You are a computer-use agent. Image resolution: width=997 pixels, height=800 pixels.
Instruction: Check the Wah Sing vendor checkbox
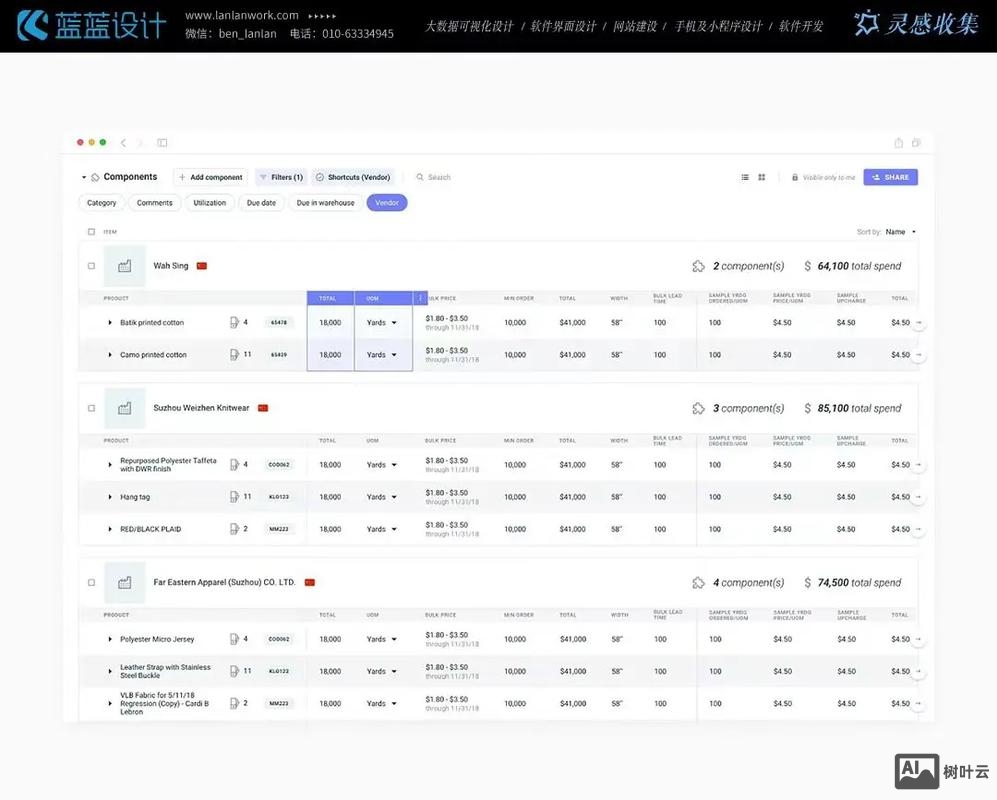(91, 266)
